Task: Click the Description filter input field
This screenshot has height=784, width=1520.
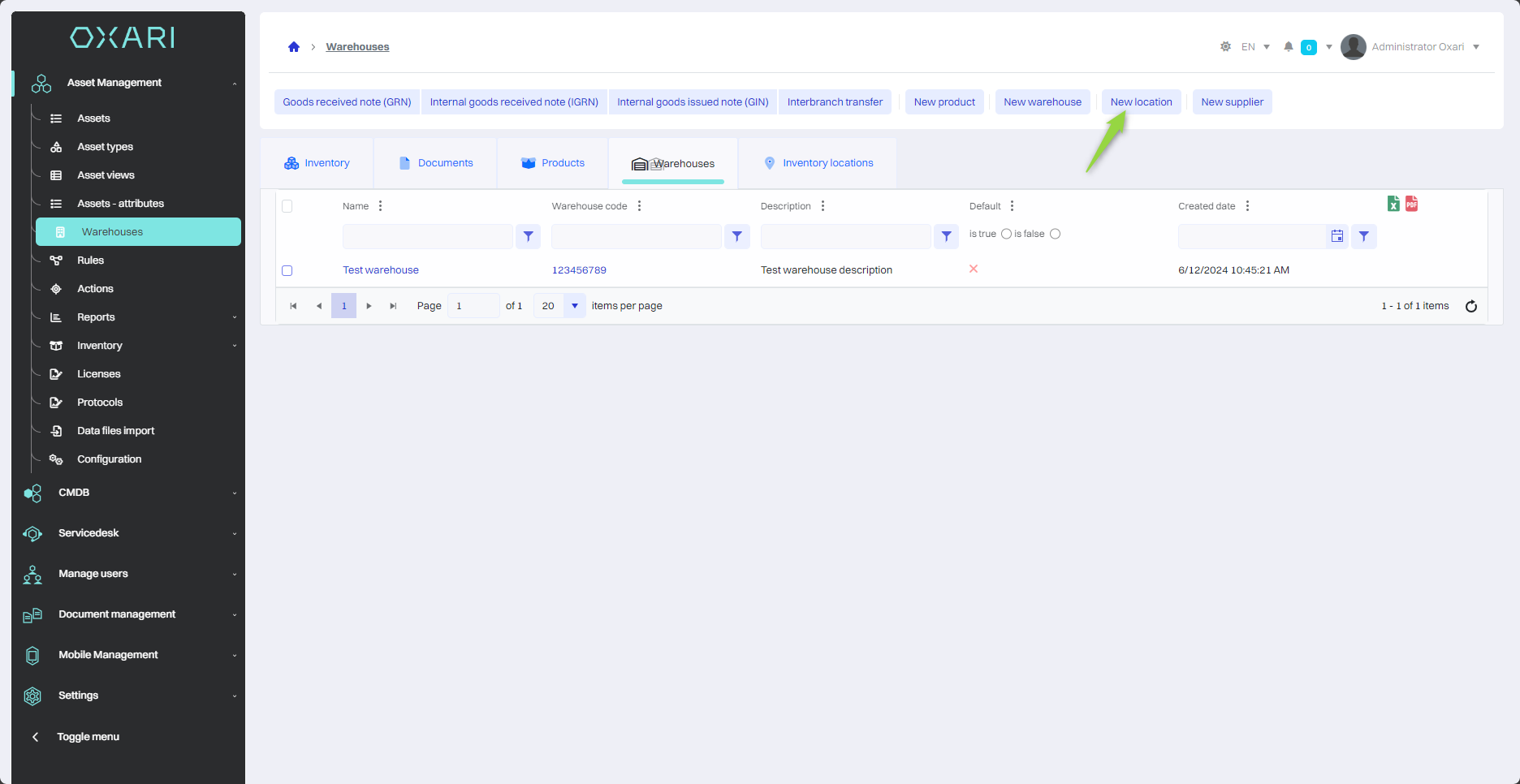Action: coord(845,236)
